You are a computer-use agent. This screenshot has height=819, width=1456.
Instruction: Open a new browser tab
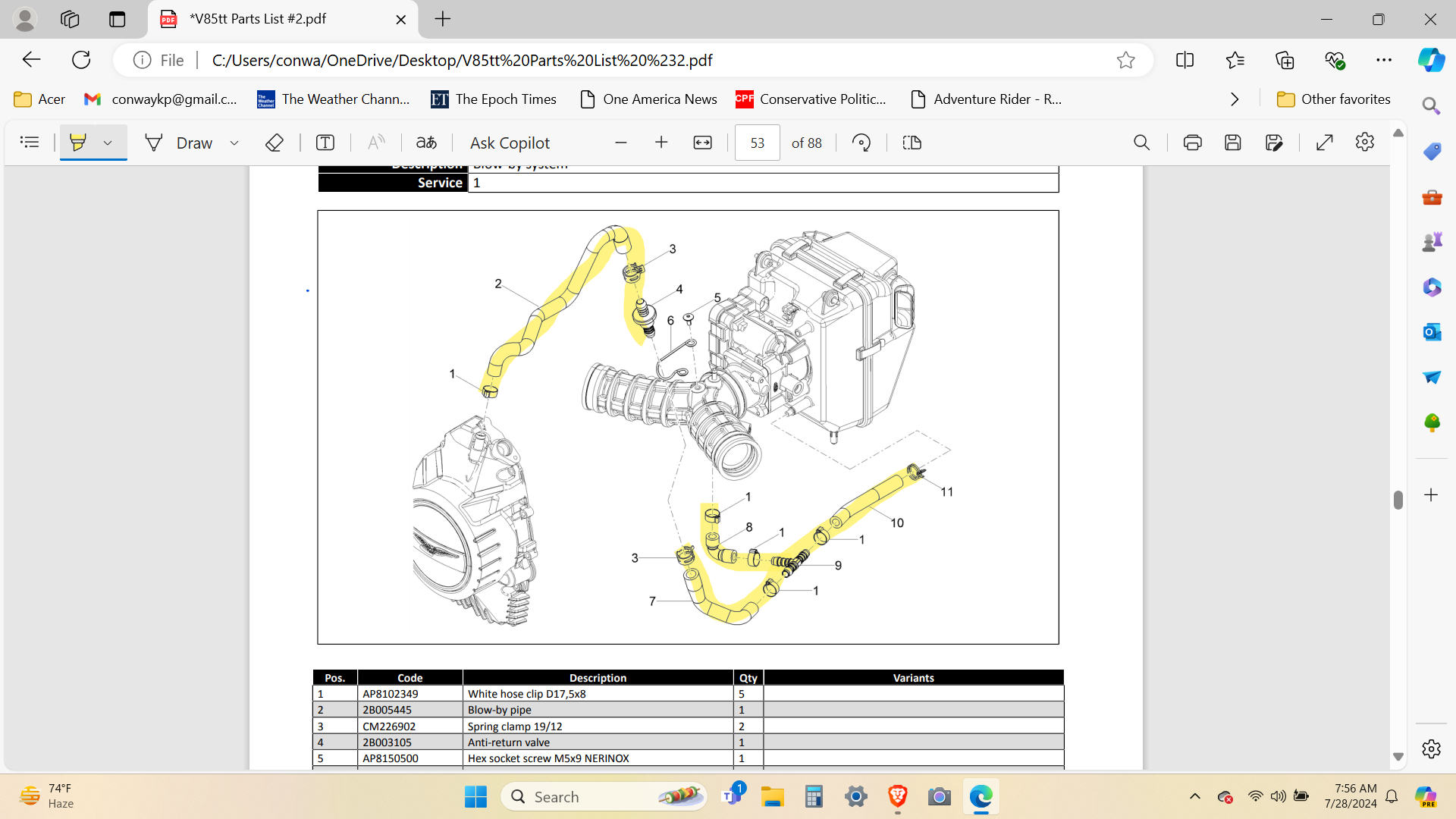pyautogui.click(x=443, y=19)
